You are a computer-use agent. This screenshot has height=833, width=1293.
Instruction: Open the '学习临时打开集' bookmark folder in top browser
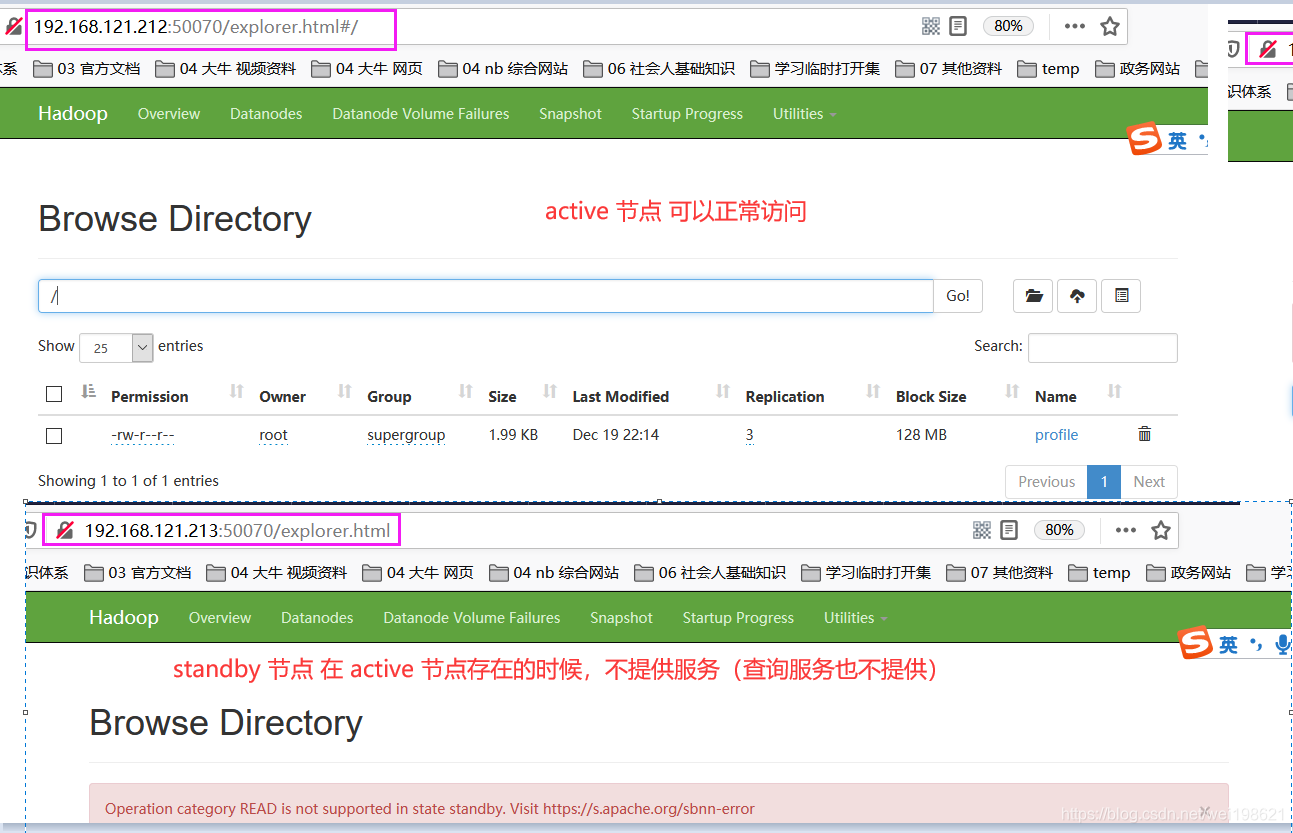(x=814, y=69)
